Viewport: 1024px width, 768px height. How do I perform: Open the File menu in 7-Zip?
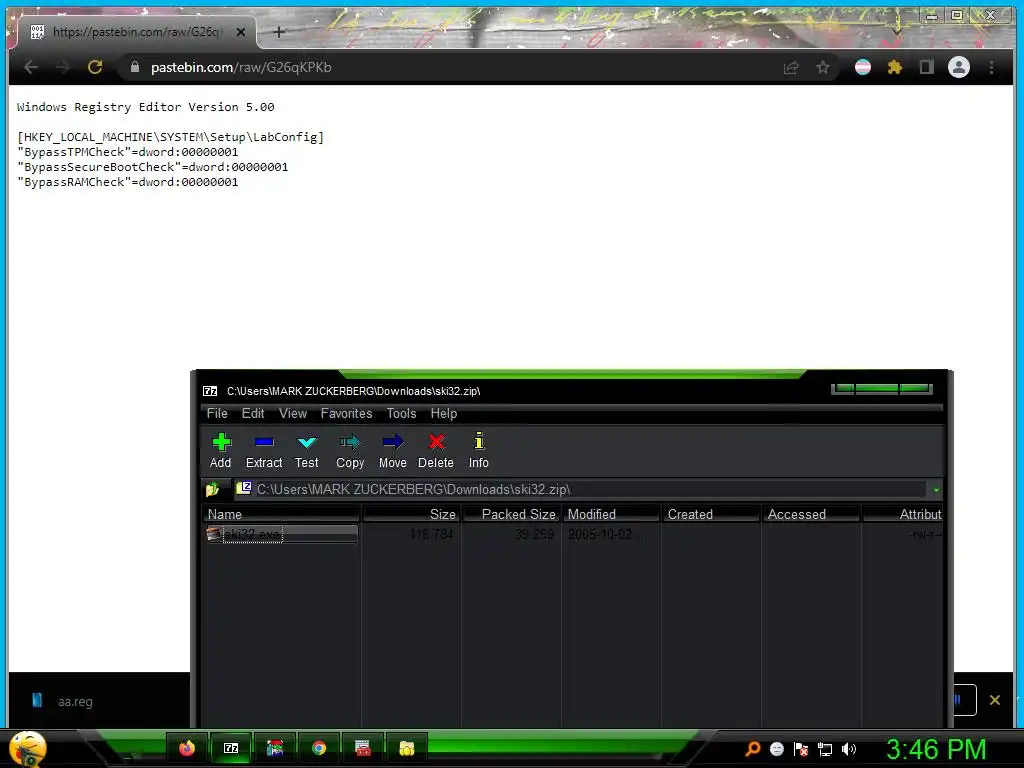217,413
